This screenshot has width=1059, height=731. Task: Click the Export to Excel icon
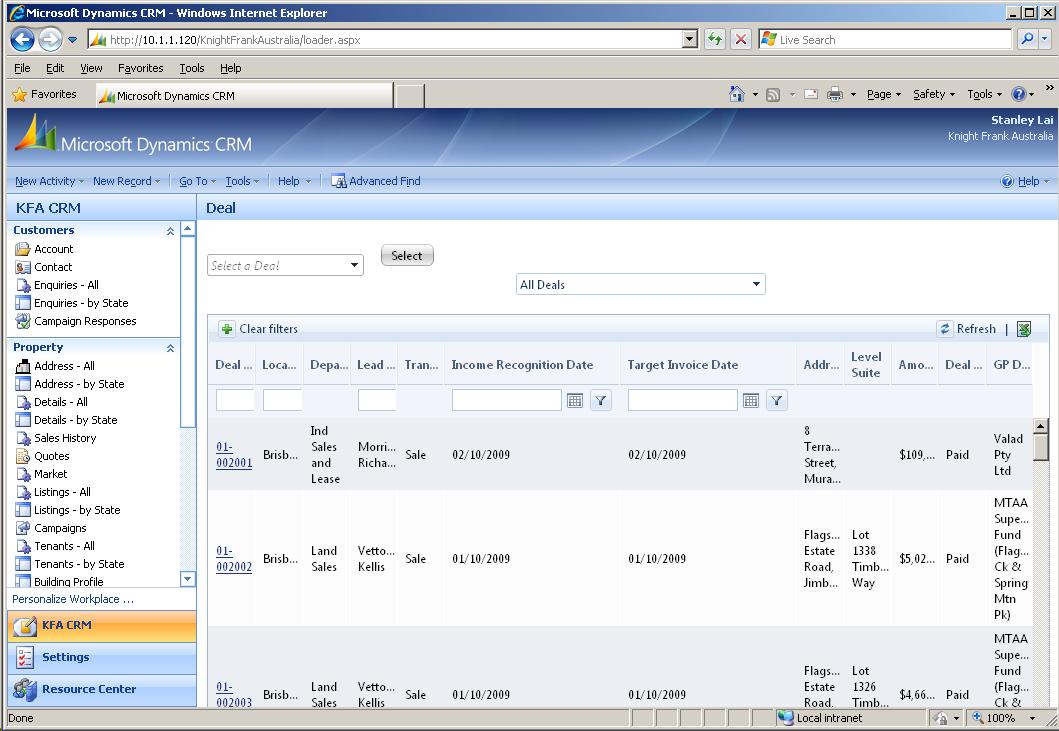(1024, 329)
